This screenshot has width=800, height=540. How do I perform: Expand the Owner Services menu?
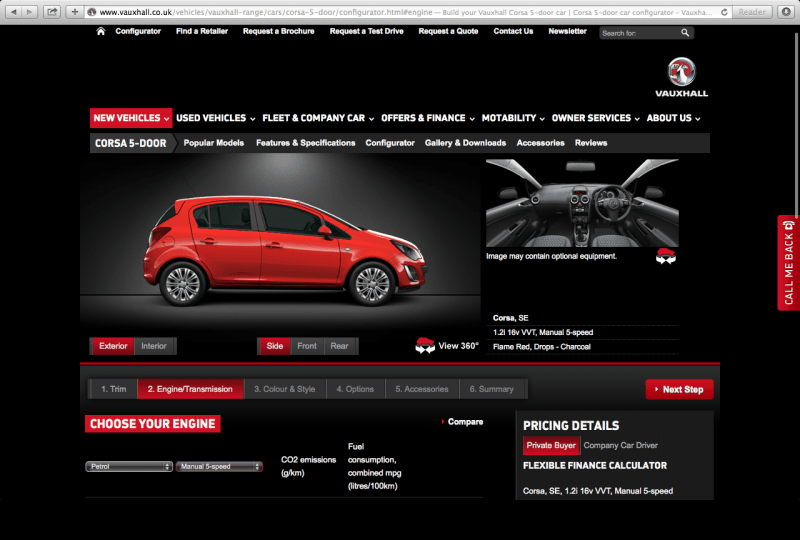pos(595,118)
